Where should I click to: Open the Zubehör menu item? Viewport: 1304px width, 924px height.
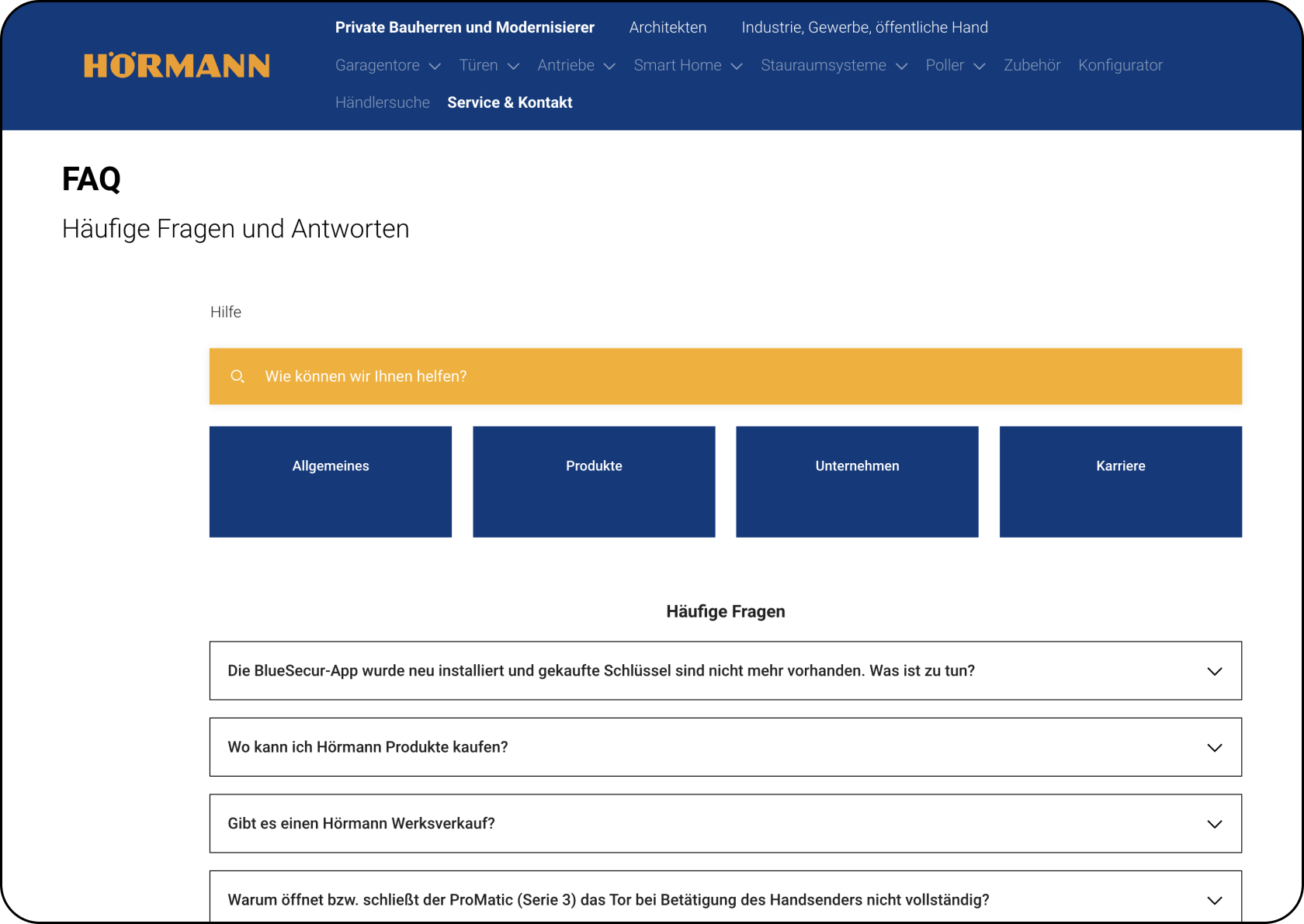tap(1032, 66)
